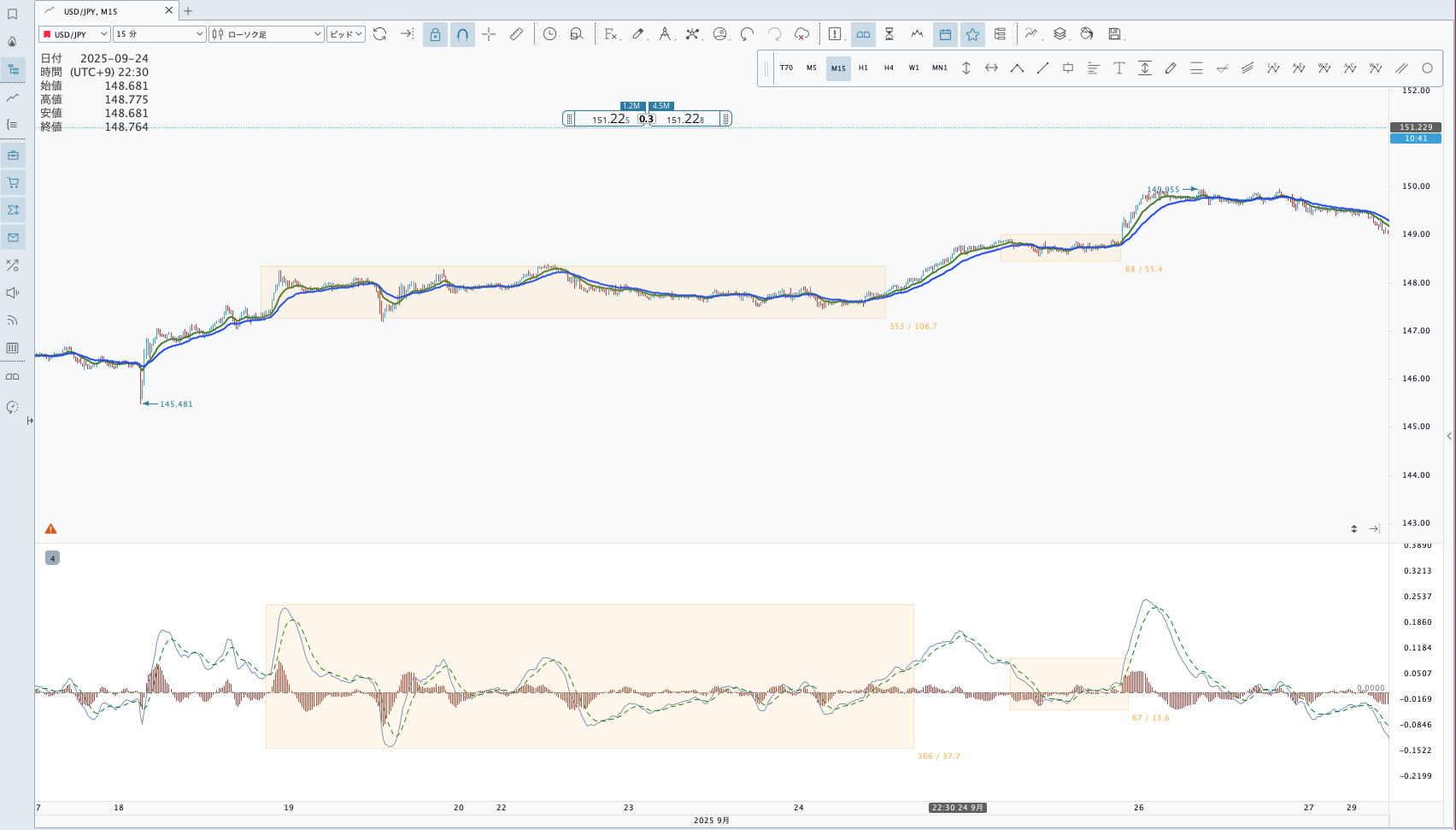Select the ellipse drawing tool
Image resolution: width=1456 pixels, height=830 pixels.
click(1426, 68)
